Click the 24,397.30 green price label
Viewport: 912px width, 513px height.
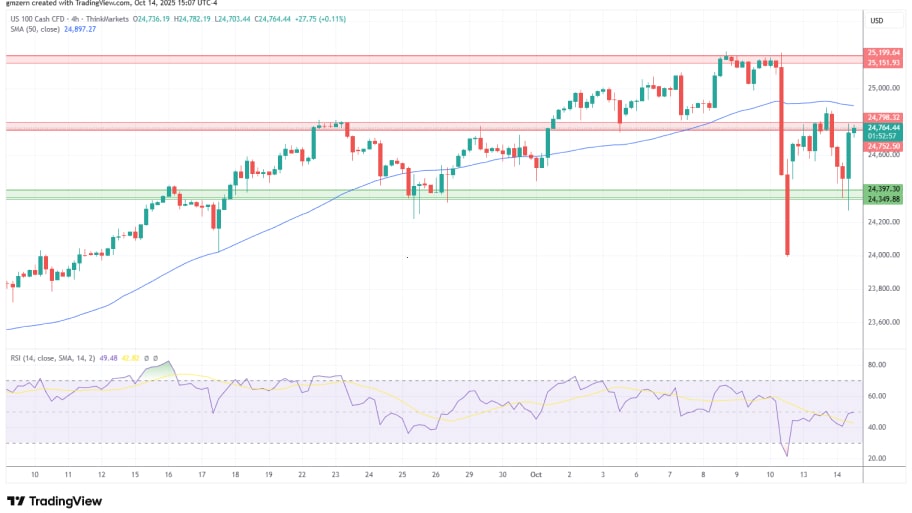[884, 188]
